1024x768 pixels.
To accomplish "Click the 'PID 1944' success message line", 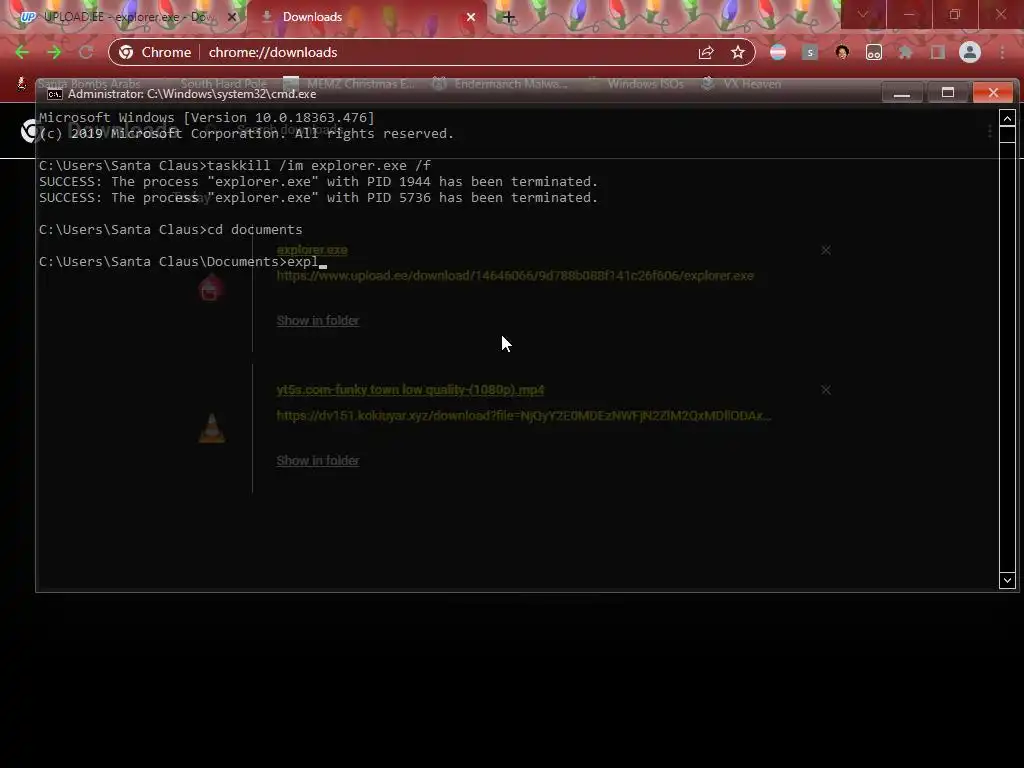I will 318,182.
